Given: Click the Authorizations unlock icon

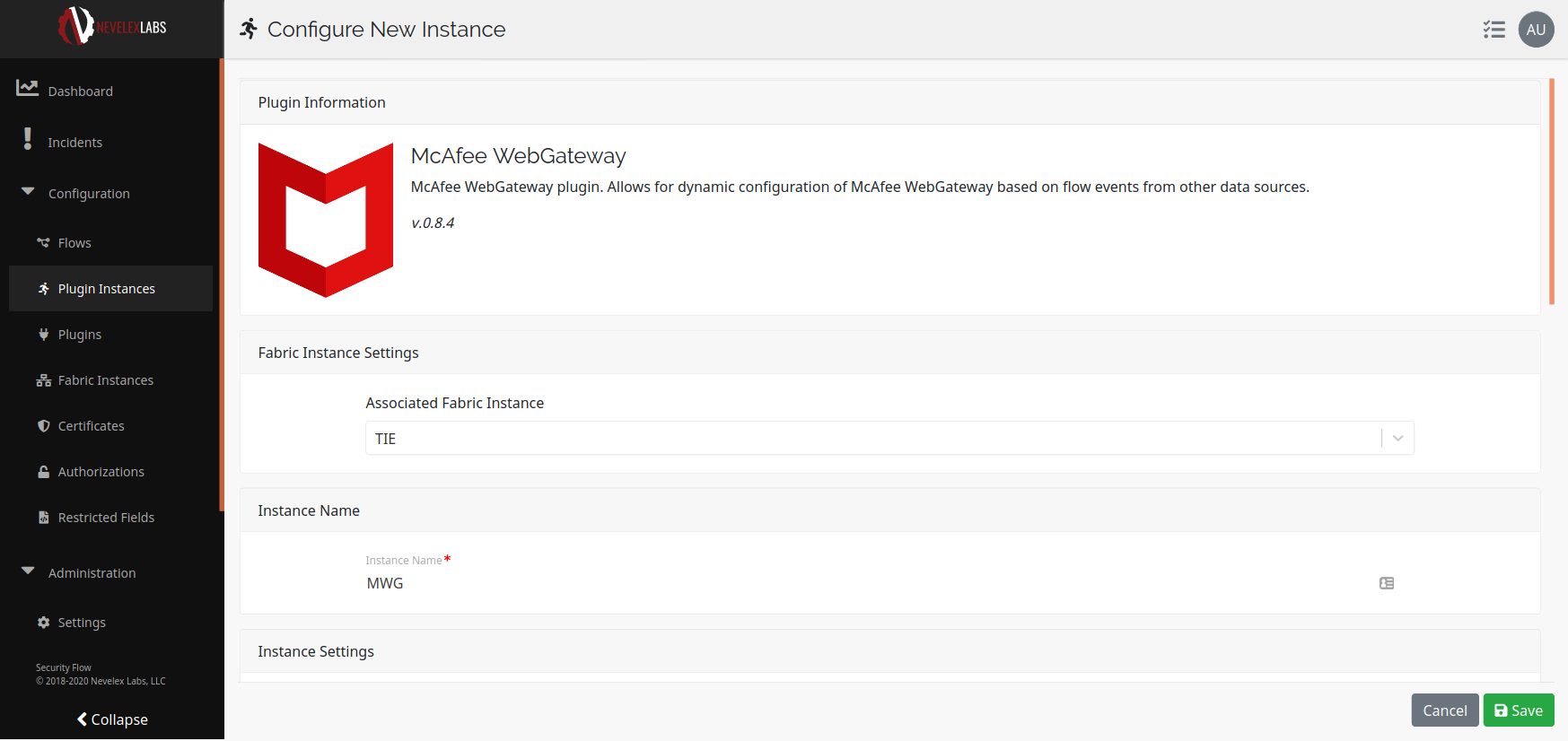Looking at the screenshot, I should pos(43,472).
